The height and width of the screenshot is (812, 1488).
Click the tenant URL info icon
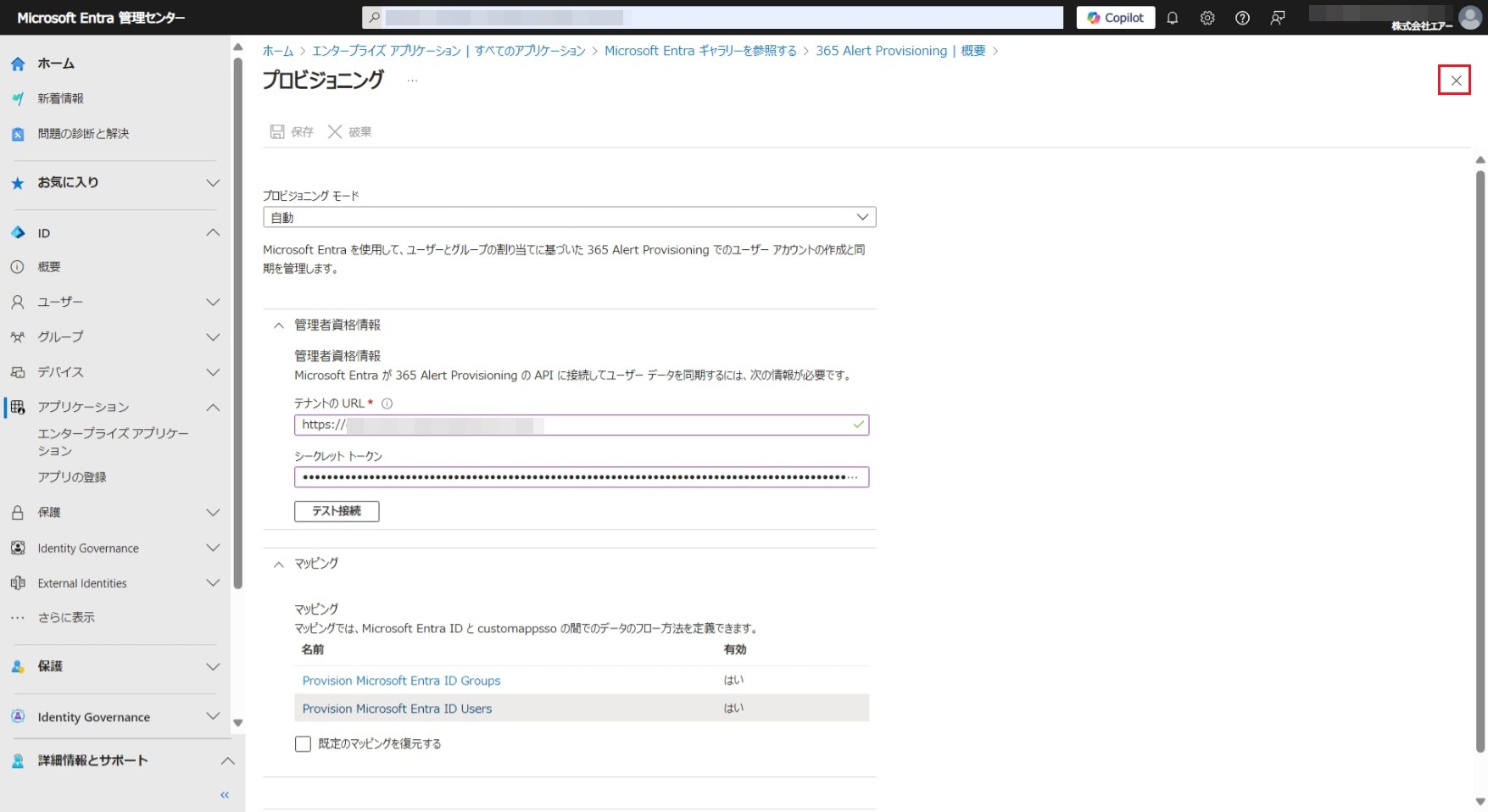(x=387, y=403)
